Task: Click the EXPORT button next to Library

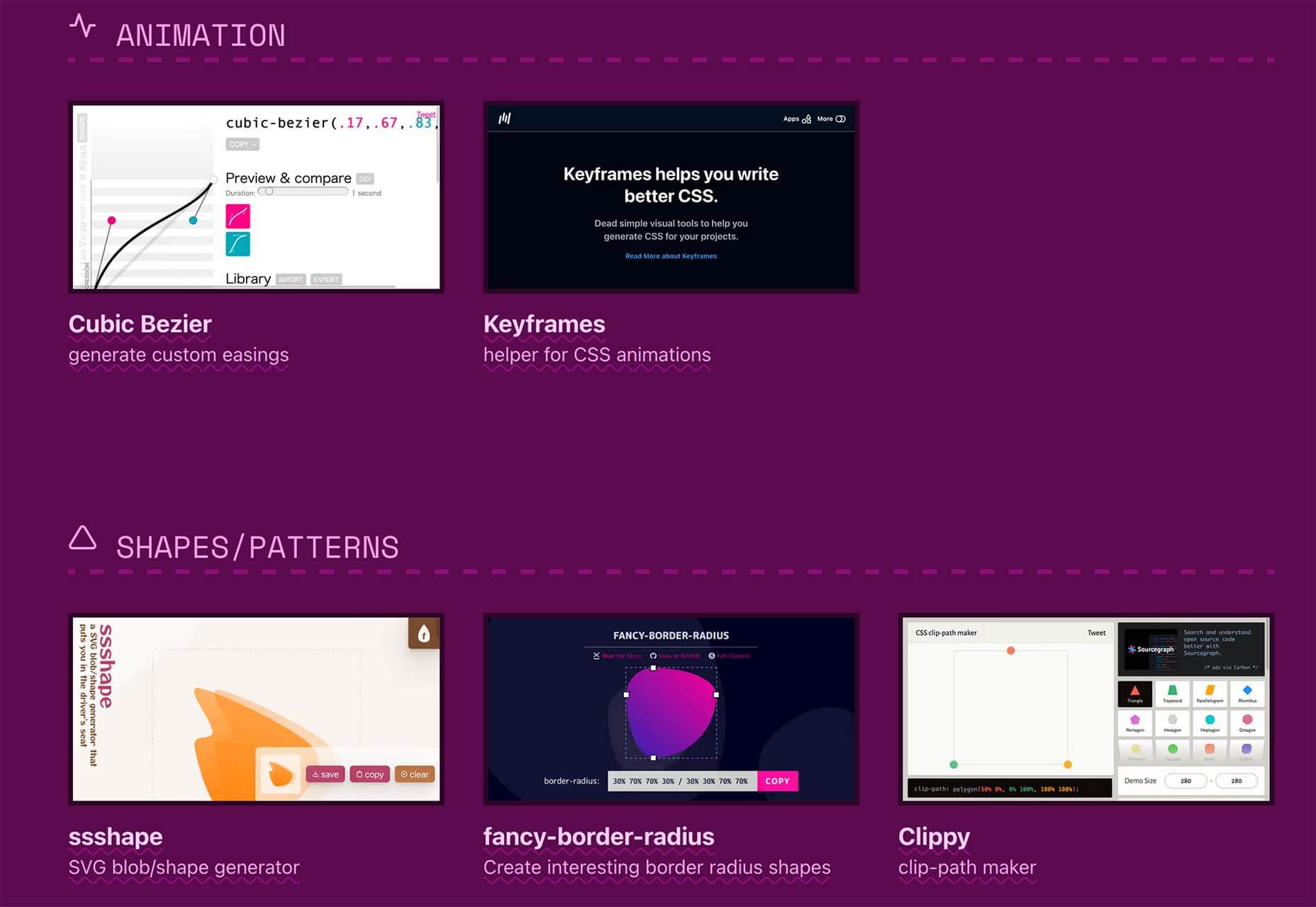Action: pos(326,279)
